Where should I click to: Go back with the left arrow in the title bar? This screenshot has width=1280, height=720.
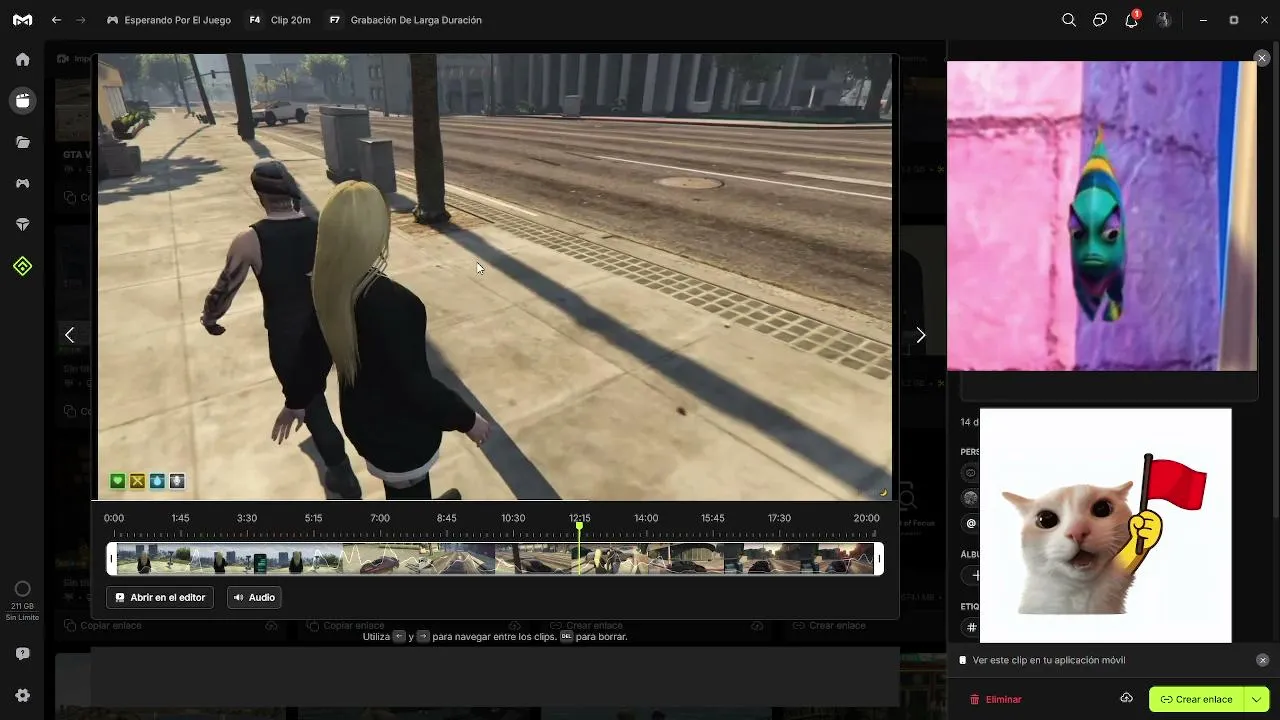pos(56,20)
